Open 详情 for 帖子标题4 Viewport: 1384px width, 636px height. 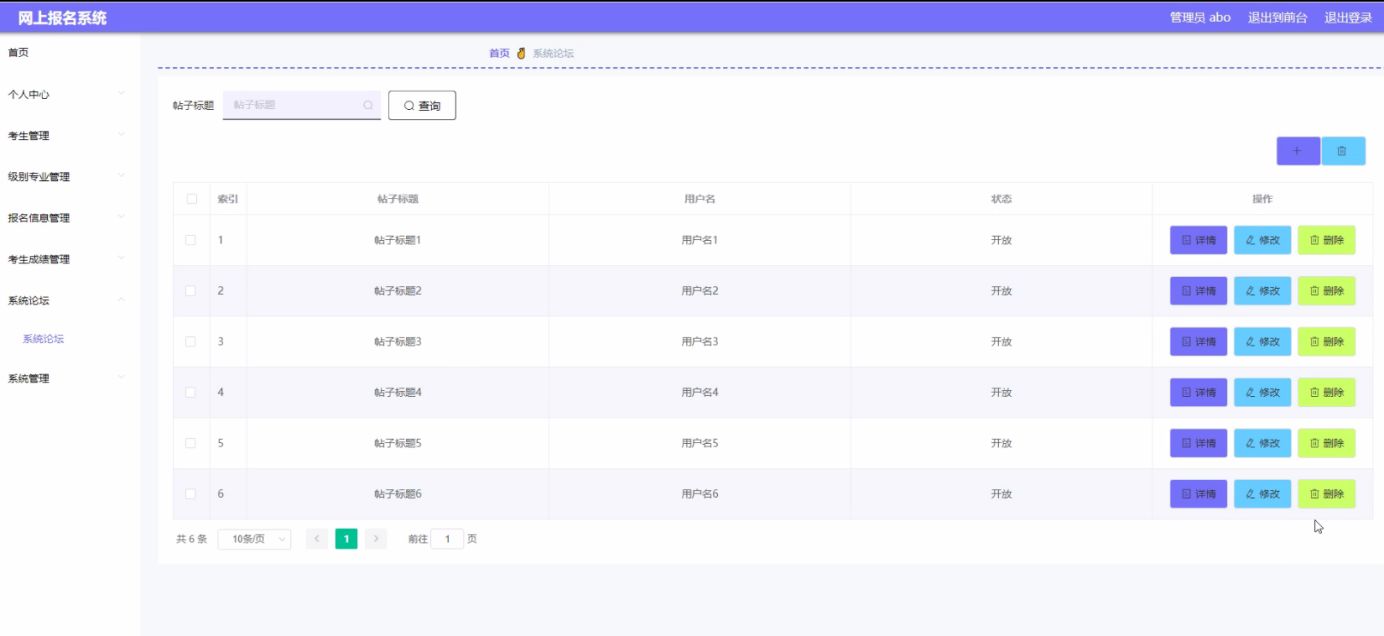click(1198, 392)
